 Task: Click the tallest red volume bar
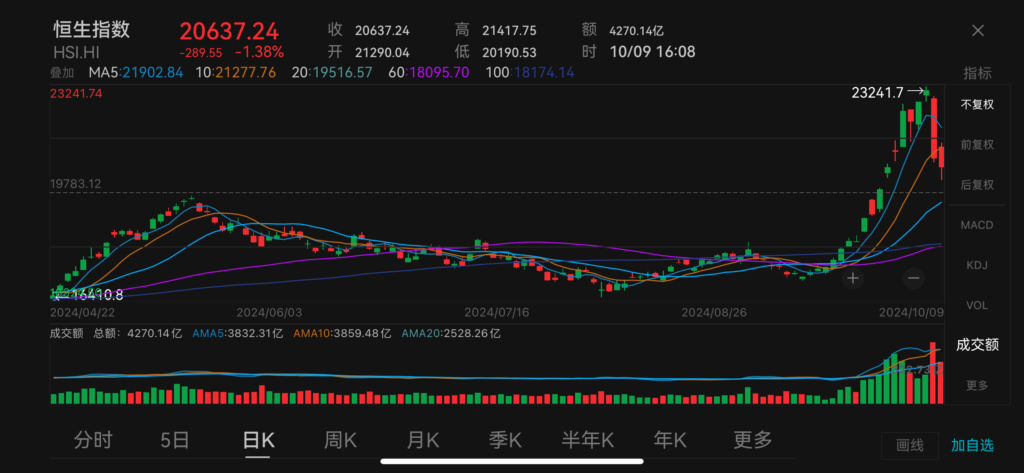(x=933, y=372)
